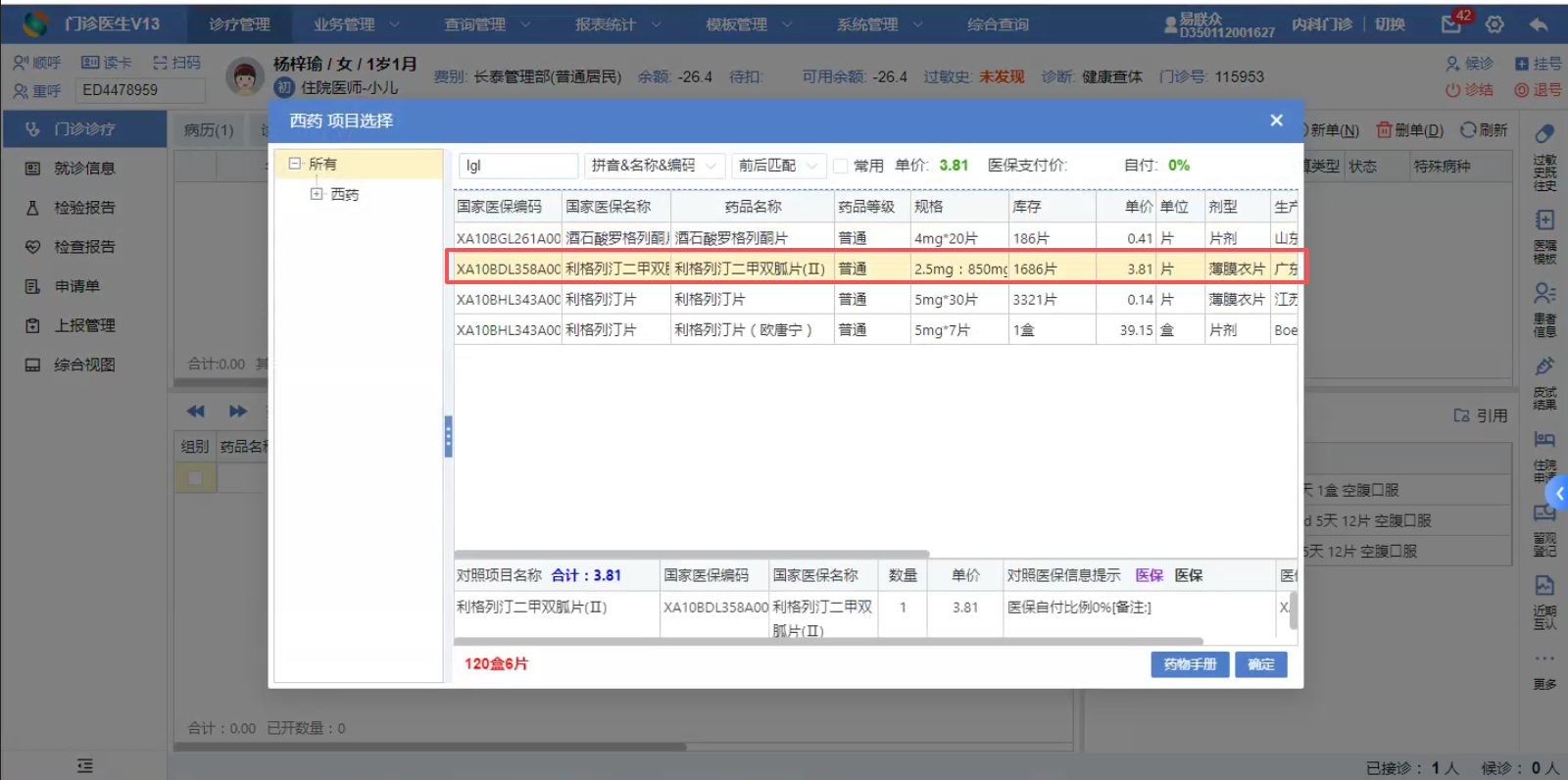Click the patient avatar icon
The width and height of the screenshot is (1568, 780).
pos(245,76)
